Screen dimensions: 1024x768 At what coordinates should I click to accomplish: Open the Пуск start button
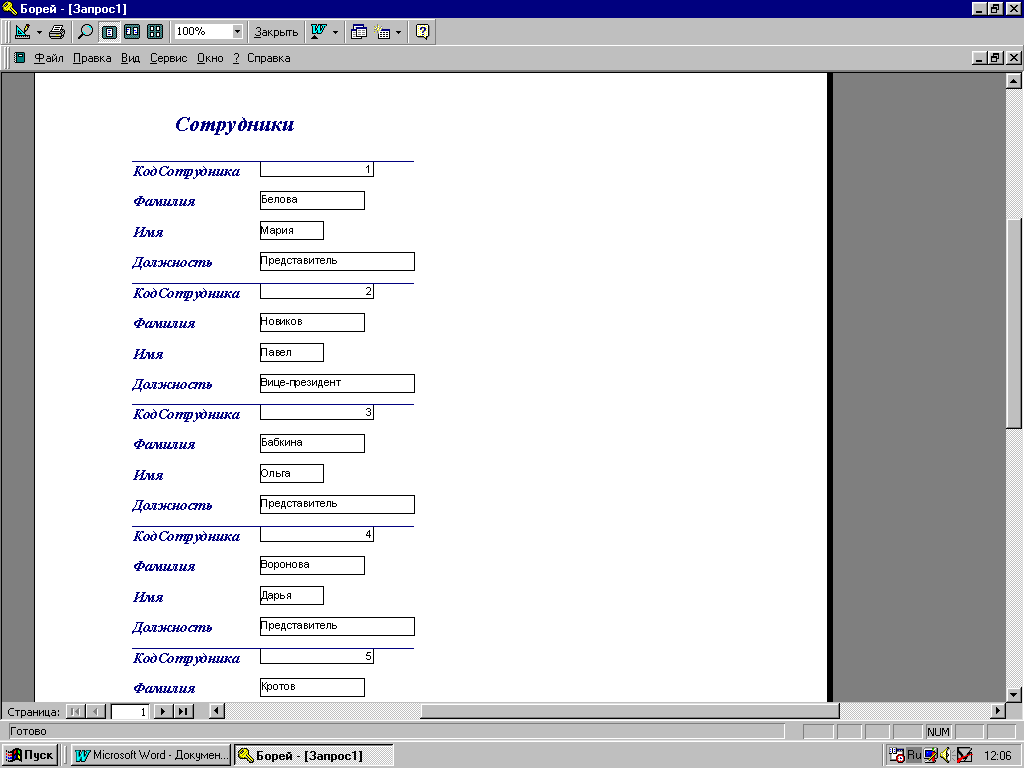(30, 755)
